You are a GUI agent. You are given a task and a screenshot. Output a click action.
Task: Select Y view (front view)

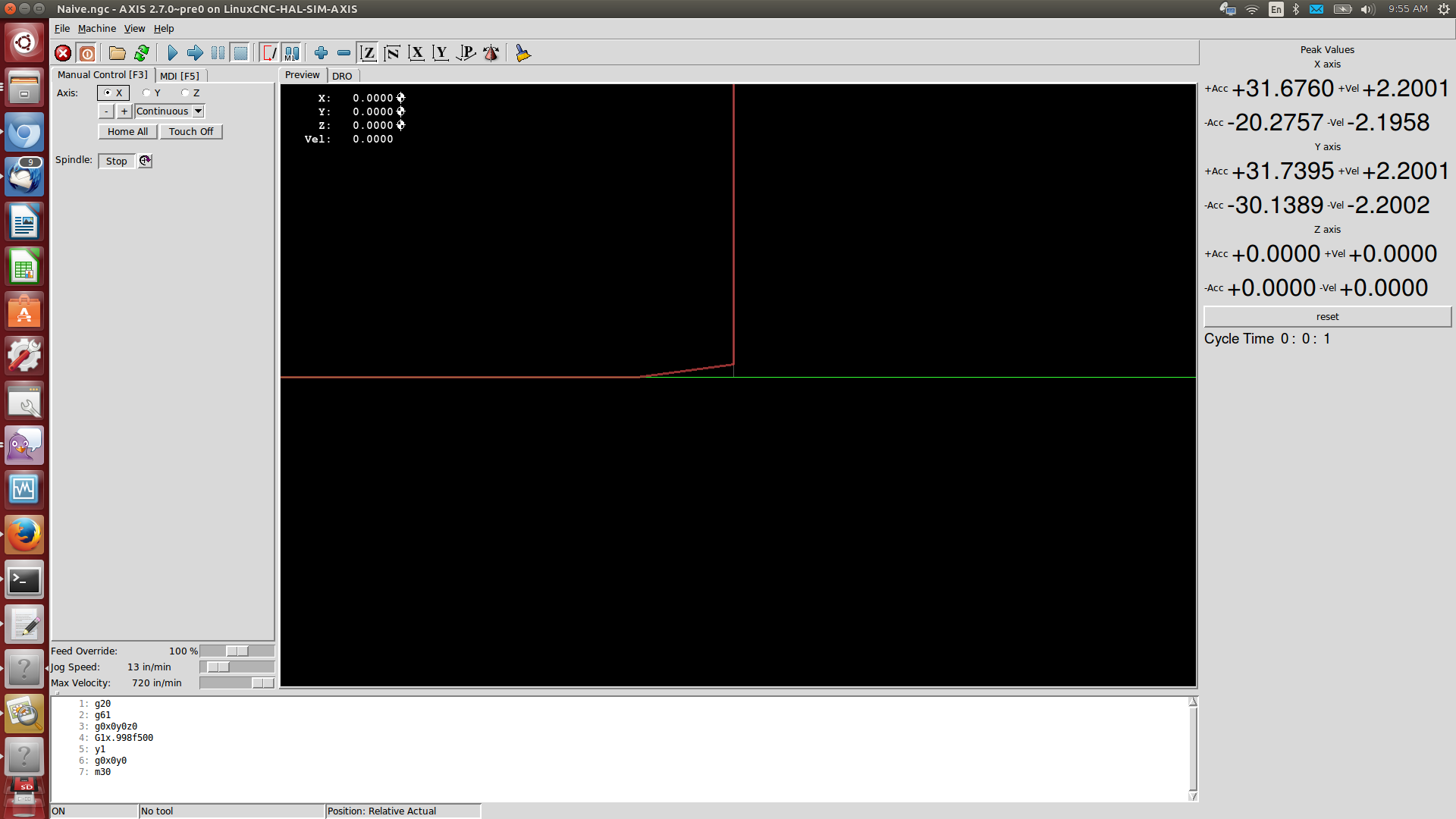tap(441, 53)
